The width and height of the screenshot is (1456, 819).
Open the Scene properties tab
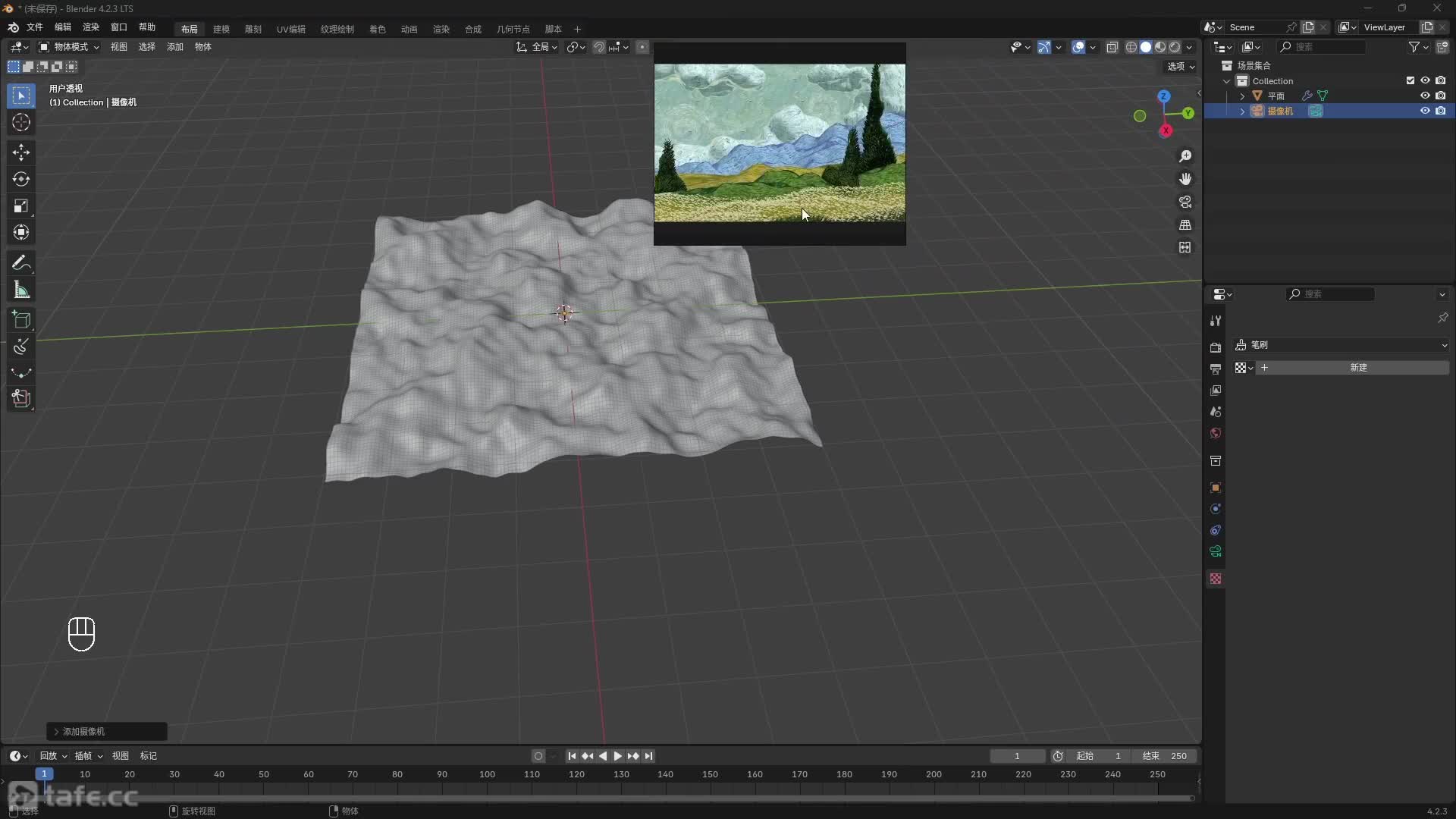coord(1216,411)
